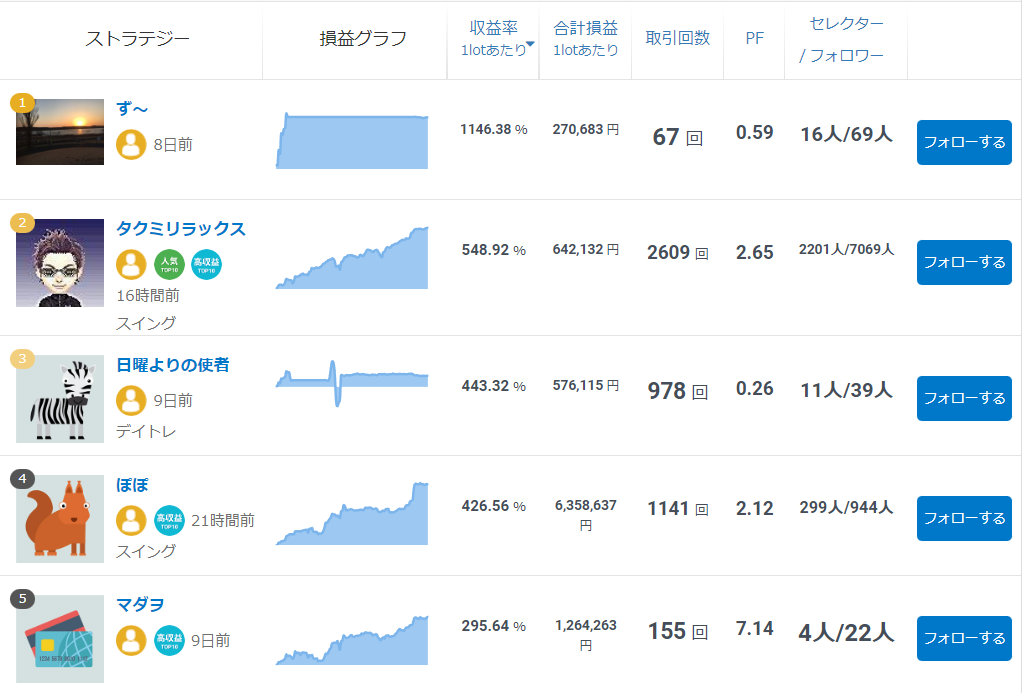Click the デイトレ label

click(146, 432)
